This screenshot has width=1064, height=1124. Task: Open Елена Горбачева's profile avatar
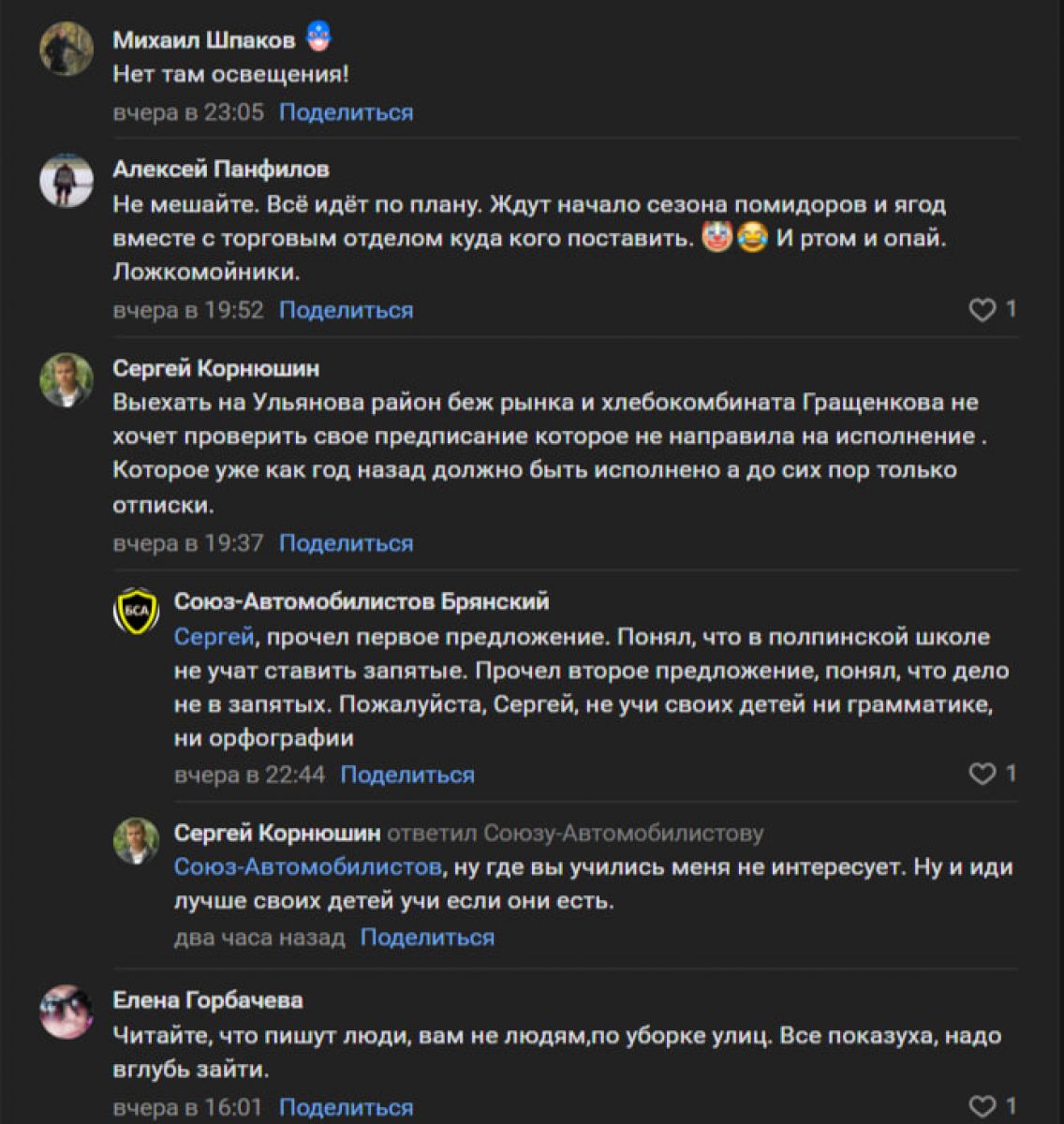(x=66, y=1011)
